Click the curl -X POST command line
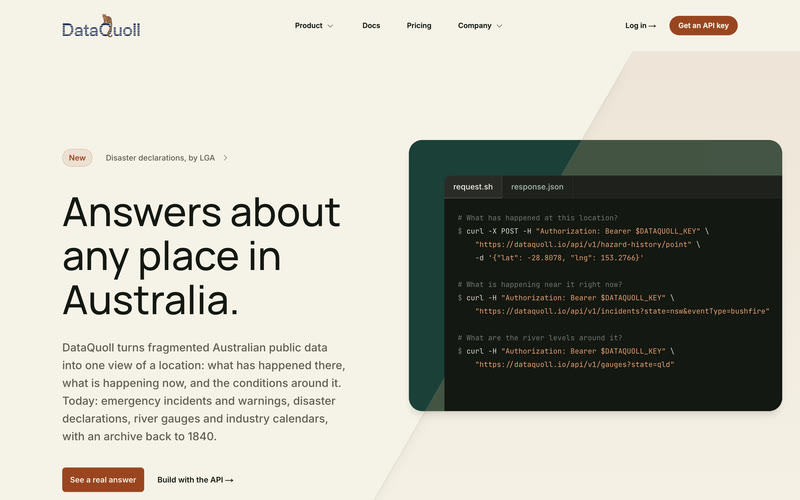The width and height of the screenshot is (800, 500). tap(583, 231)
